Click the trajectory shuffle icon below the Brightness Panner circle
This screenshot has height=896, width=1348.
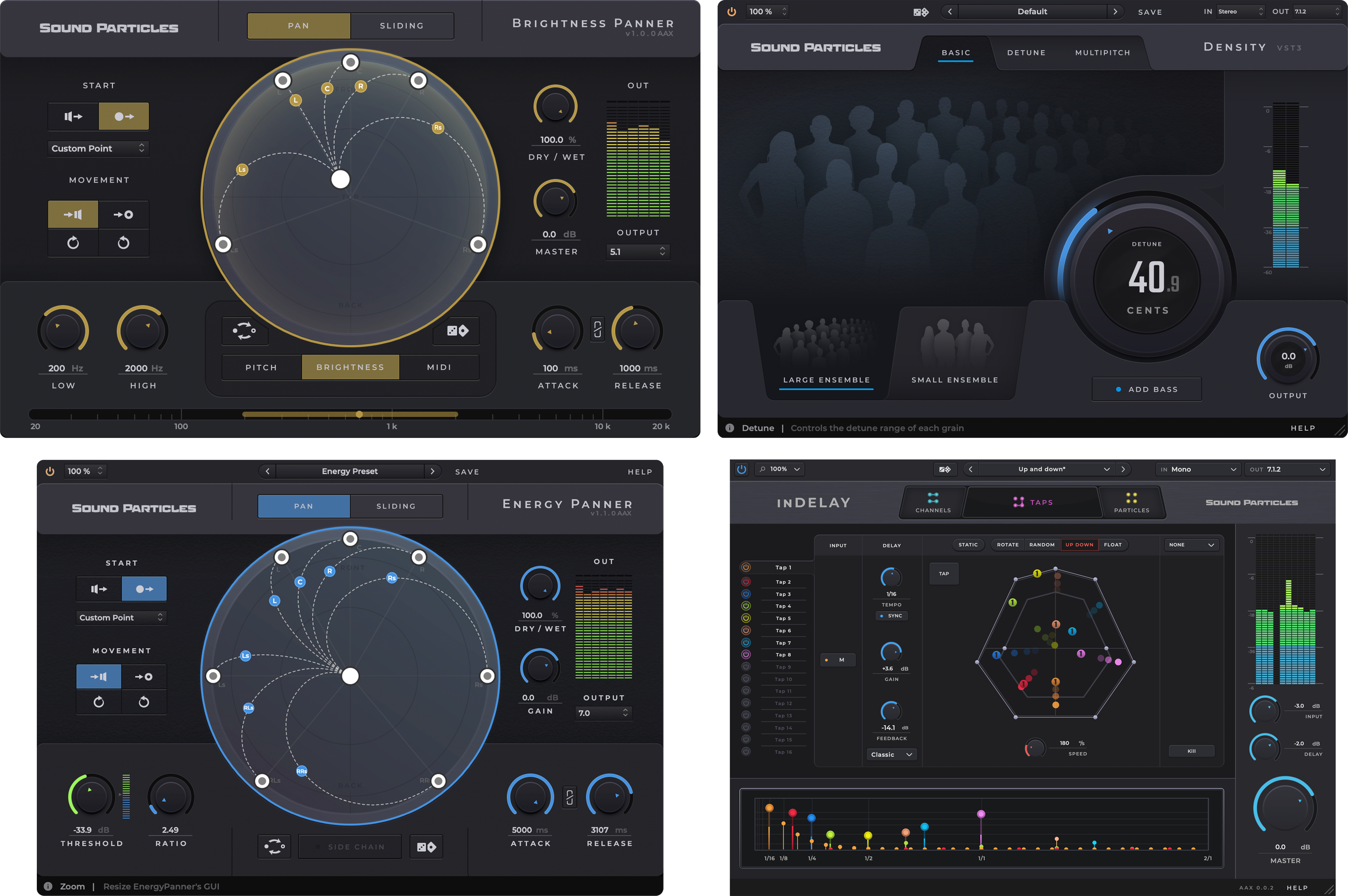click(244, 331)
